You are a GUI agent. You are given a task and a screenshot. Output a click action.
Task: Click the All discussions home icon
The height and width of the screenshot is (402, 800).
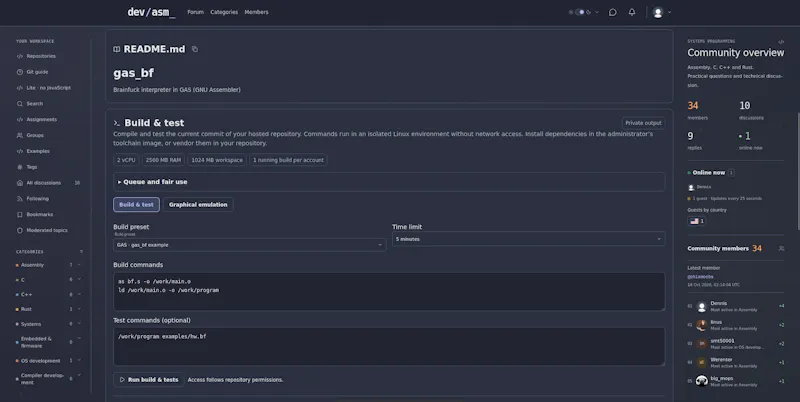[x=20, y=183]
